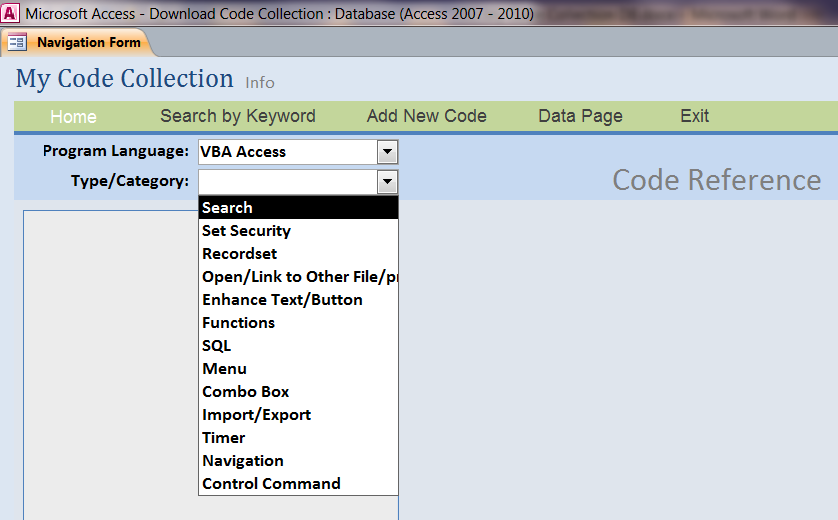Open the Home navigation tab

pos(73,116)
